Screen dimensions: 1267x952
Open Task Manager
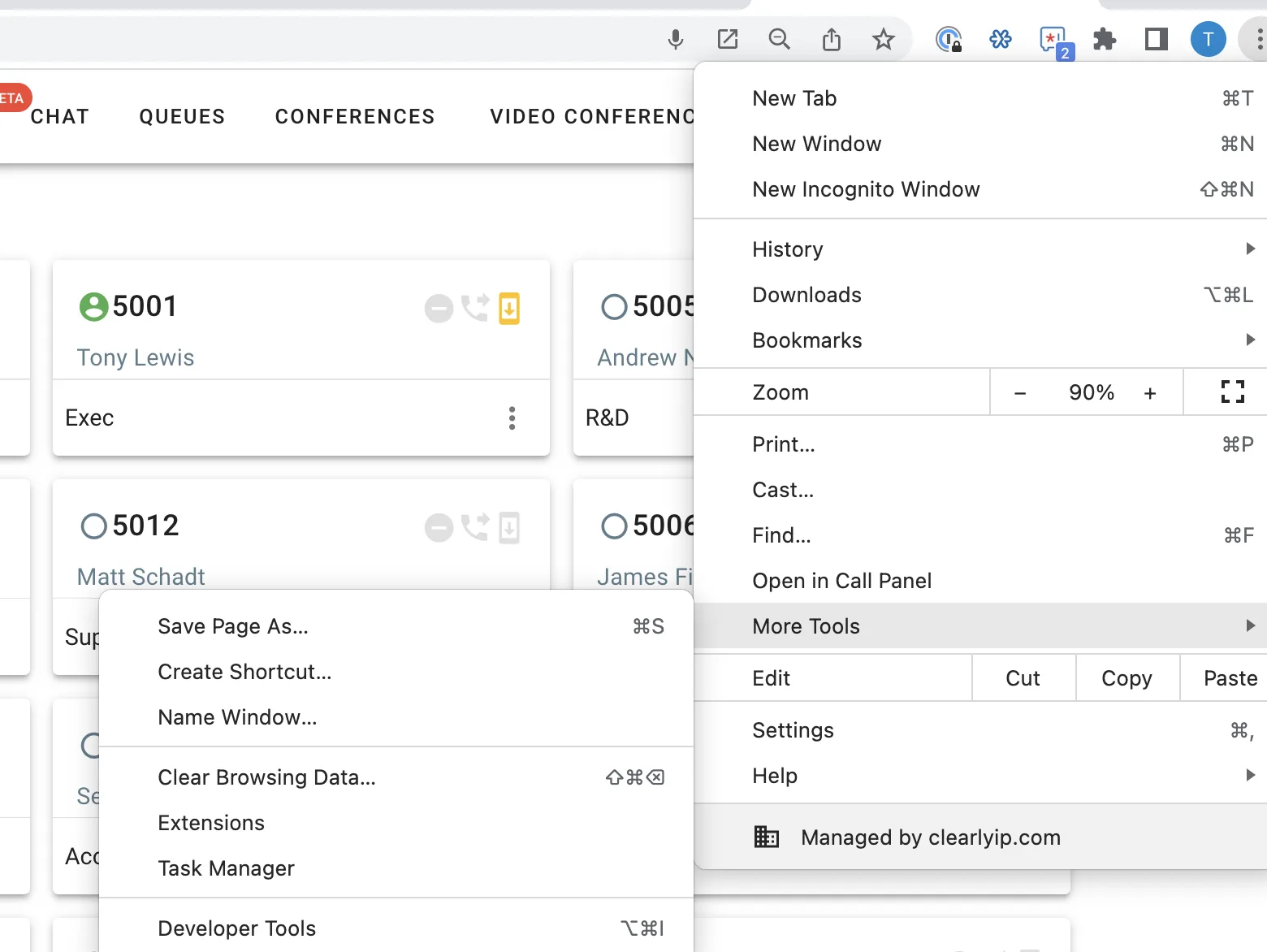(396, 868)
